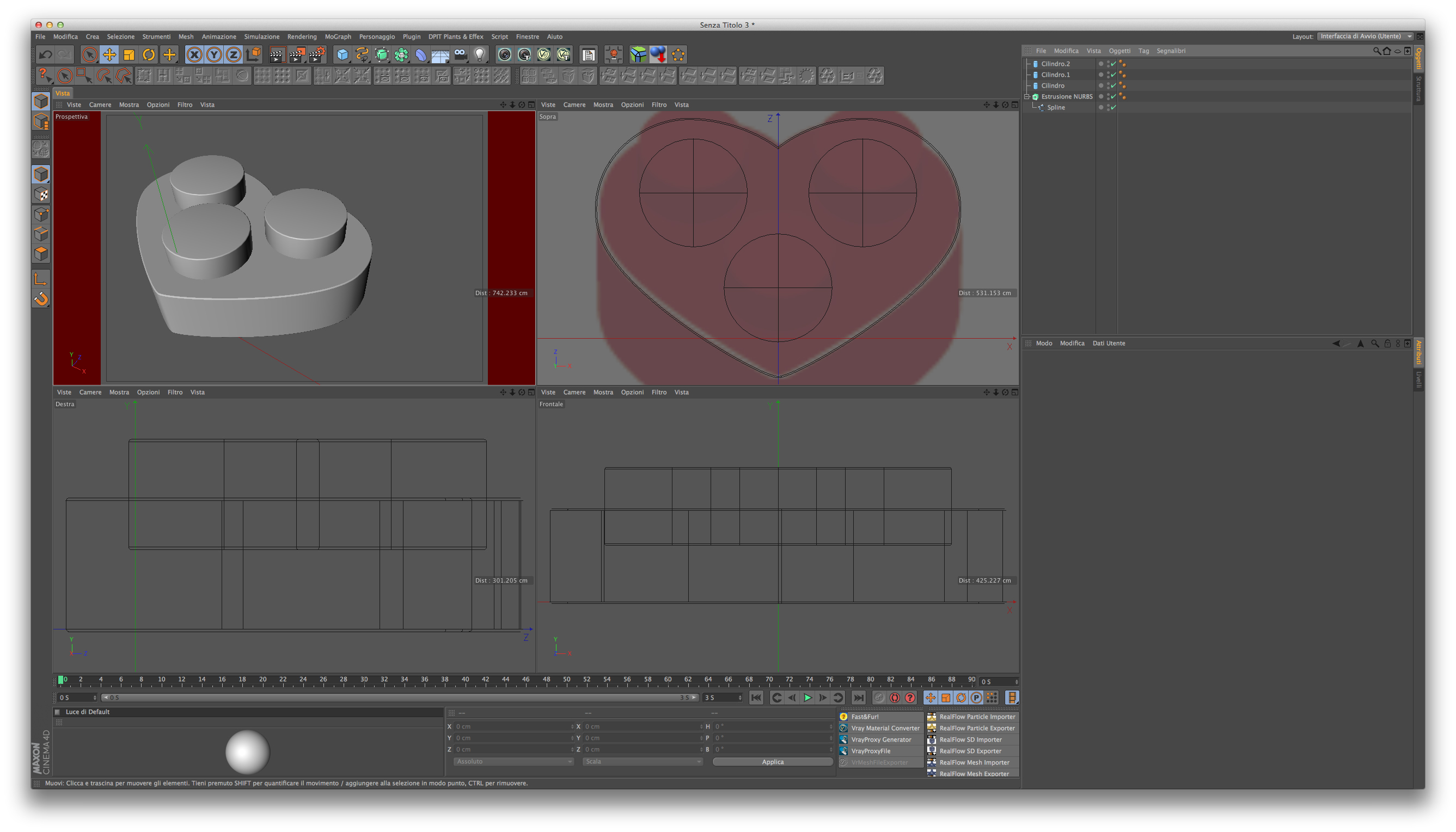Viewport: 1456px width, 832px height.
Task: Open the Assoluto coordinate dropdown
Action: [x=513, y=762]
